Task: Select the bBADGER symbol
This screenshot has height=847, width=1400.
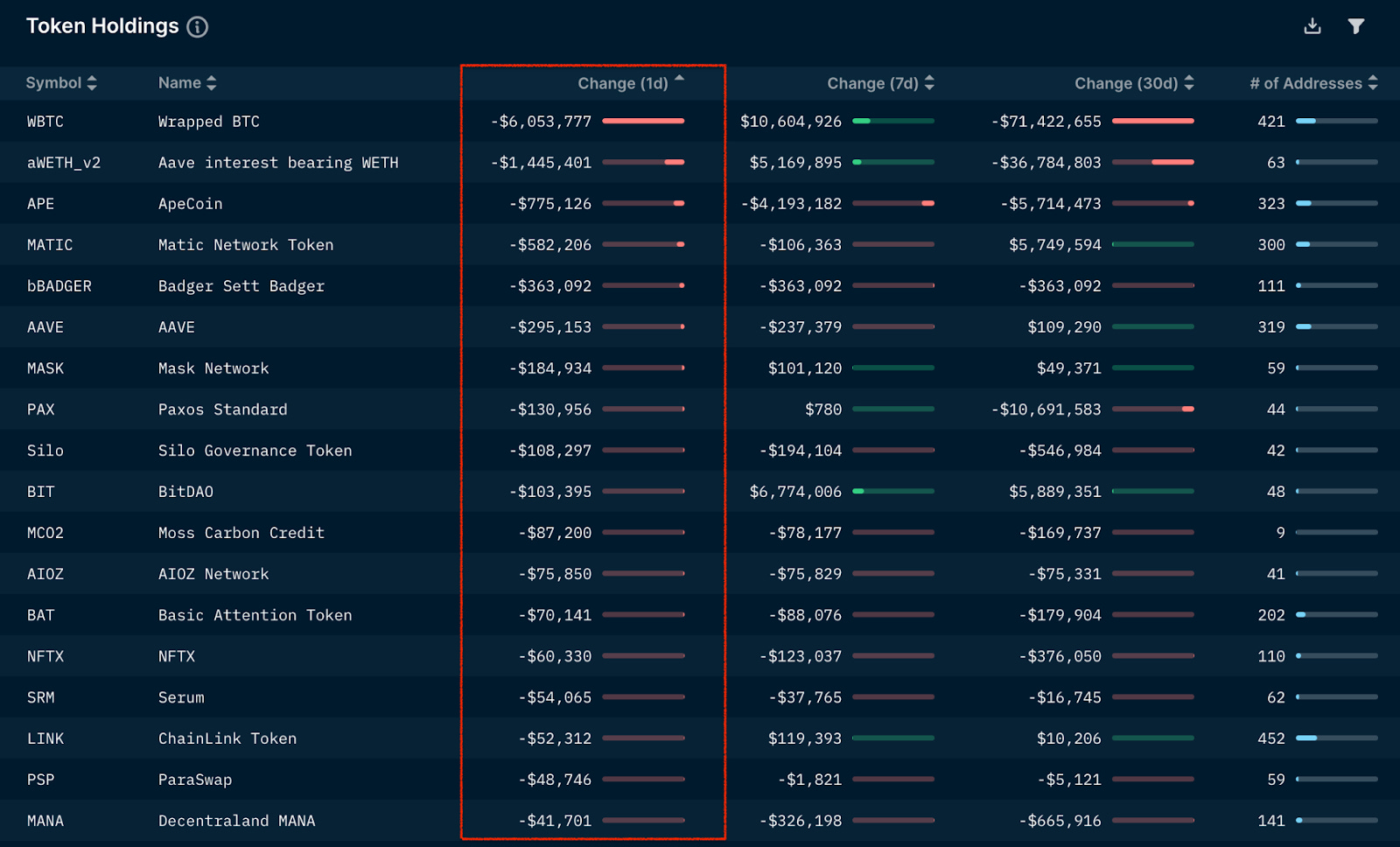Action: click(59, 286)
